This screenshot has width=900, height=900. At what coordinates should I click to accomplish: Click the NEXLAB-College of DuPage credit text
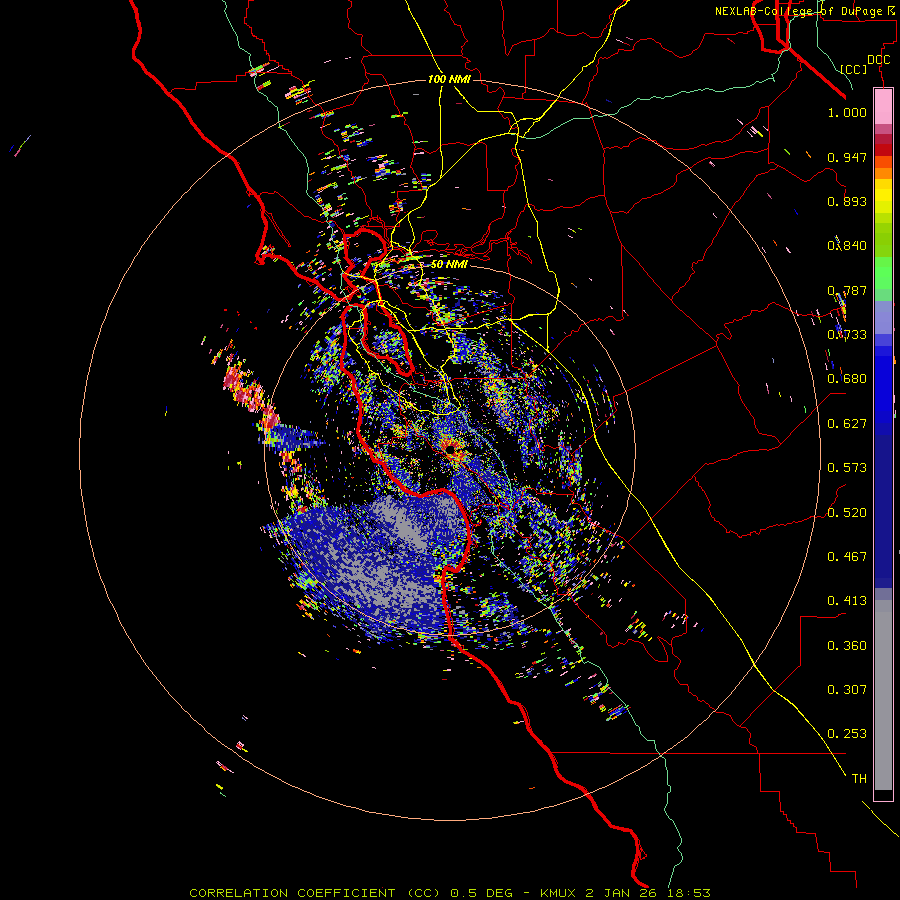807,11
